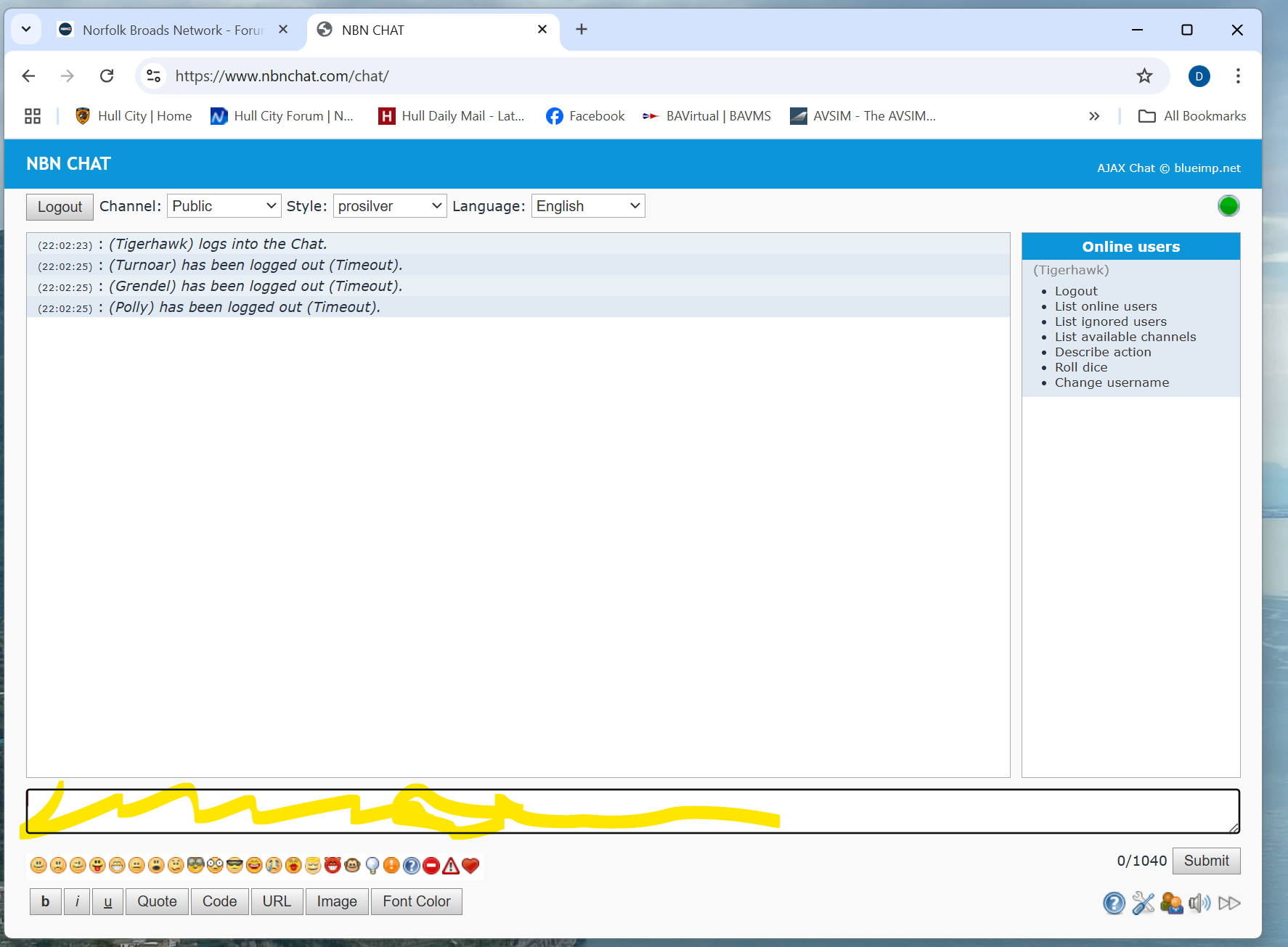
Task: Select Roll dice in user menu
Action: click(1080, 367)
